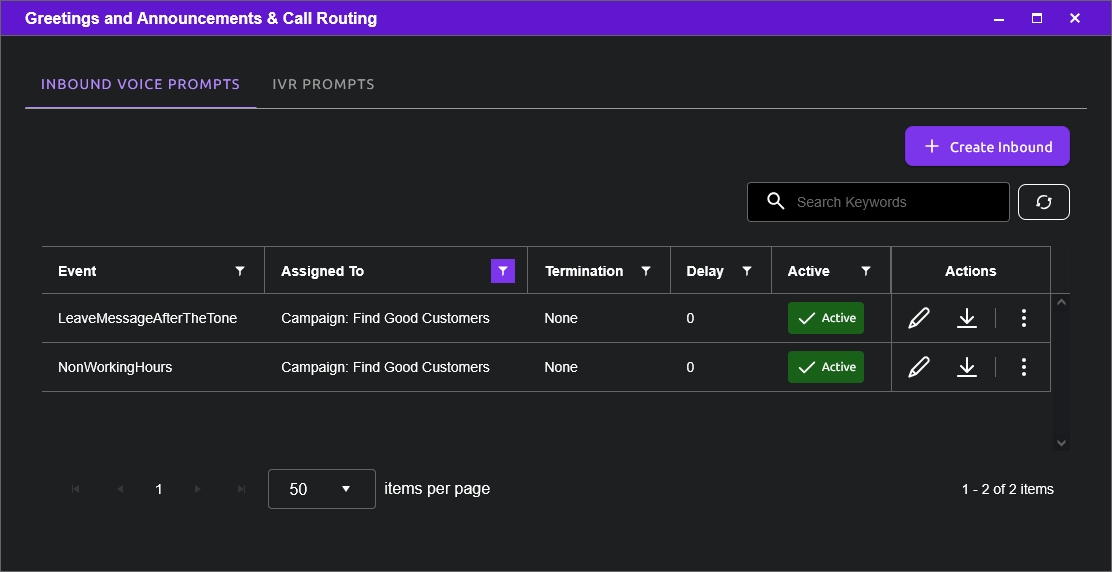The image size is (1112, 572).
Task: Open the more options menu for the LeaveMessageAfterTheTone row
Action: (x=1023, y=318)
